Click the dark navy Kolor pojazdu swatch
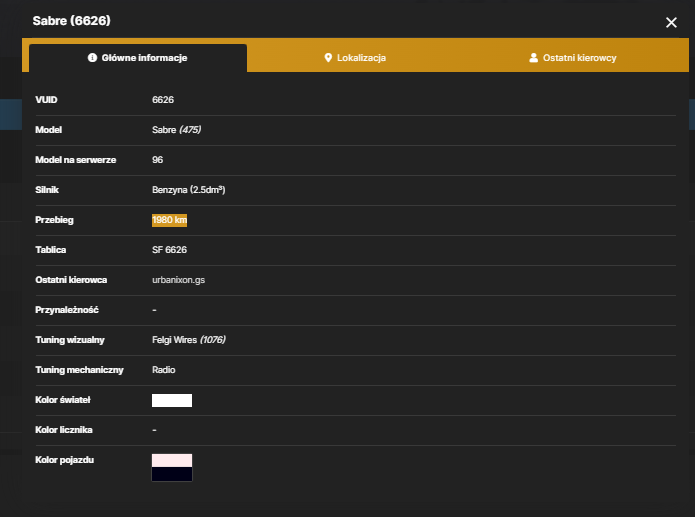 (172, 474)
